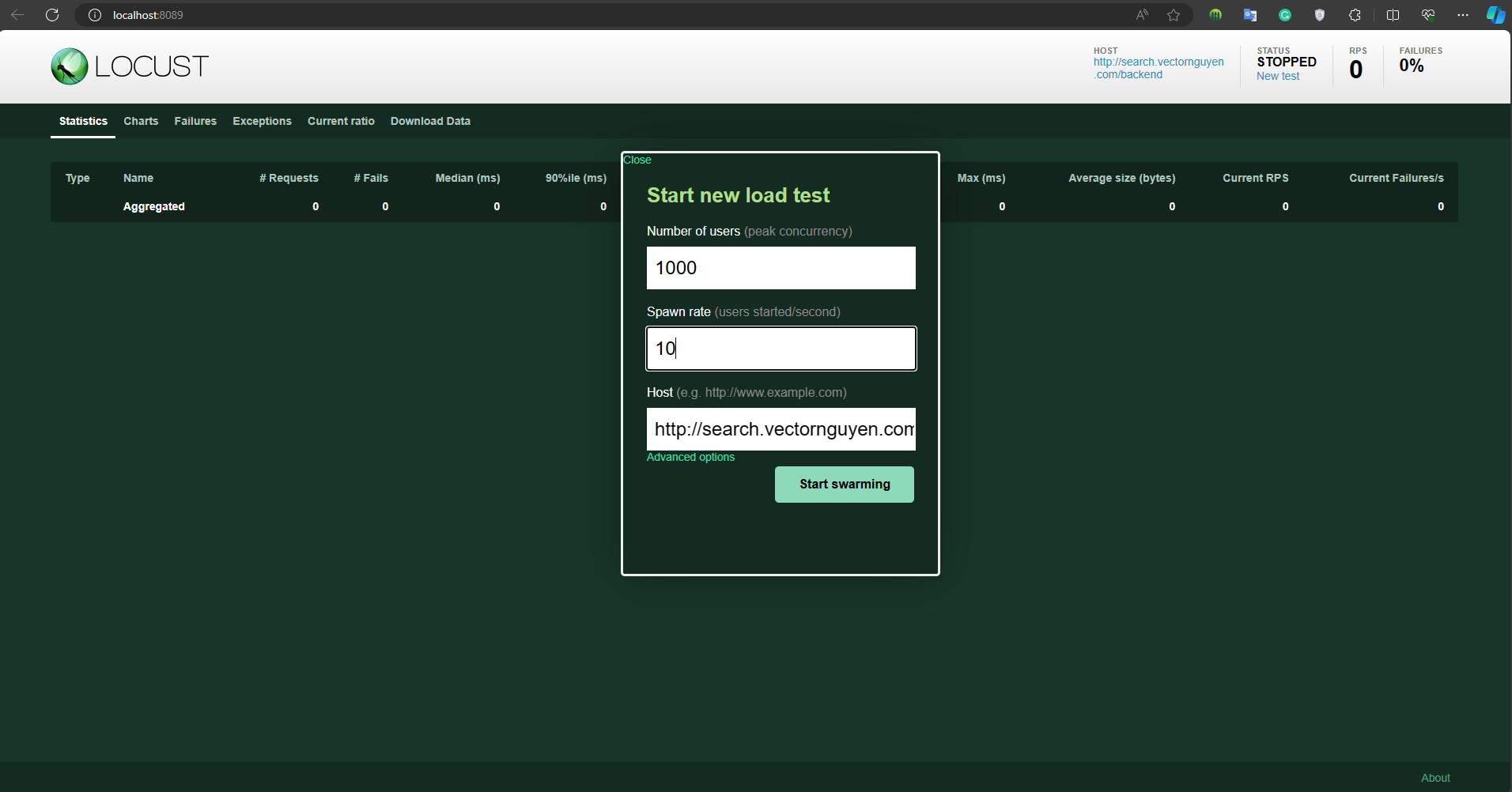Sort by the Max (ms) column header
This screenshot has height=792, width=1512.
click(981, 178)
